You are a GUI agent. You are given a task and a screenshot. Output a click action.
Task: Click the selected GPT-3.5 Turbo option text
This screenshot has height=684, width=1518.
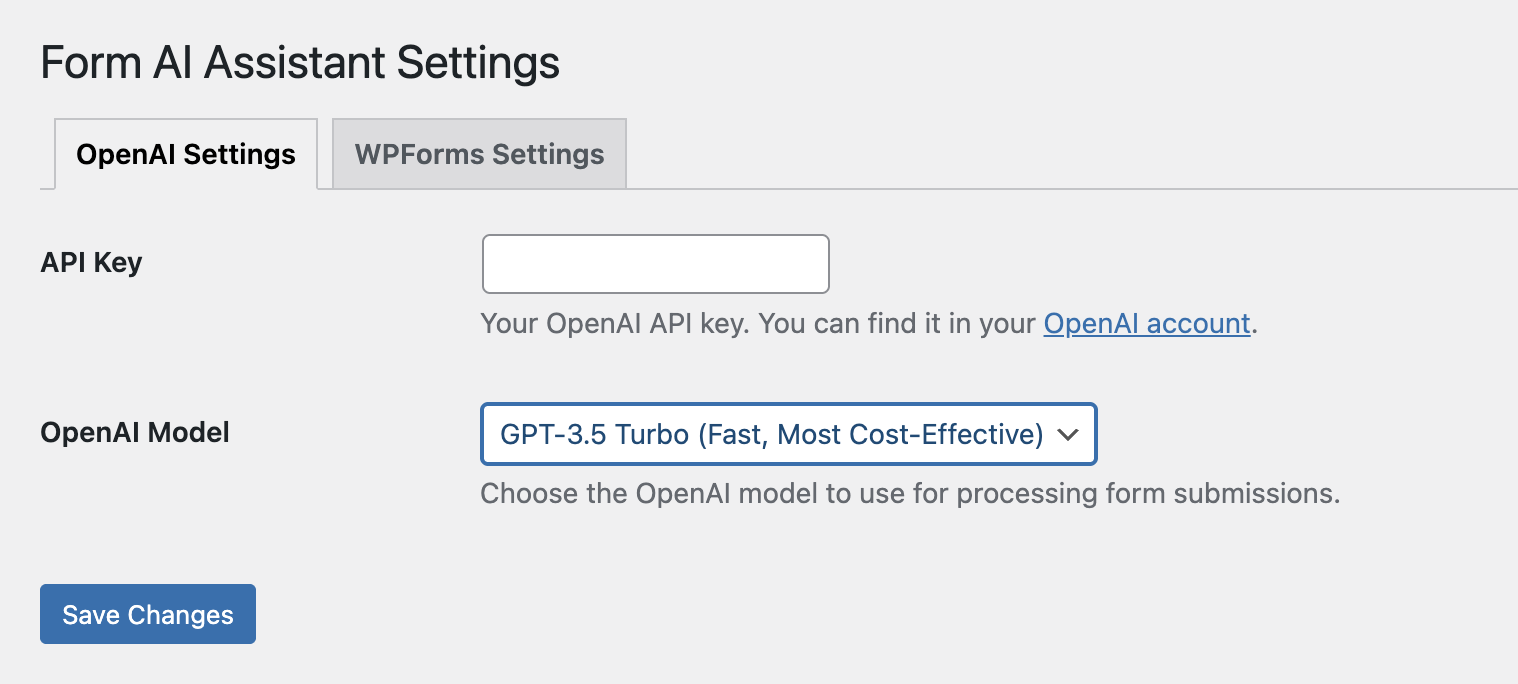(771, 434)
